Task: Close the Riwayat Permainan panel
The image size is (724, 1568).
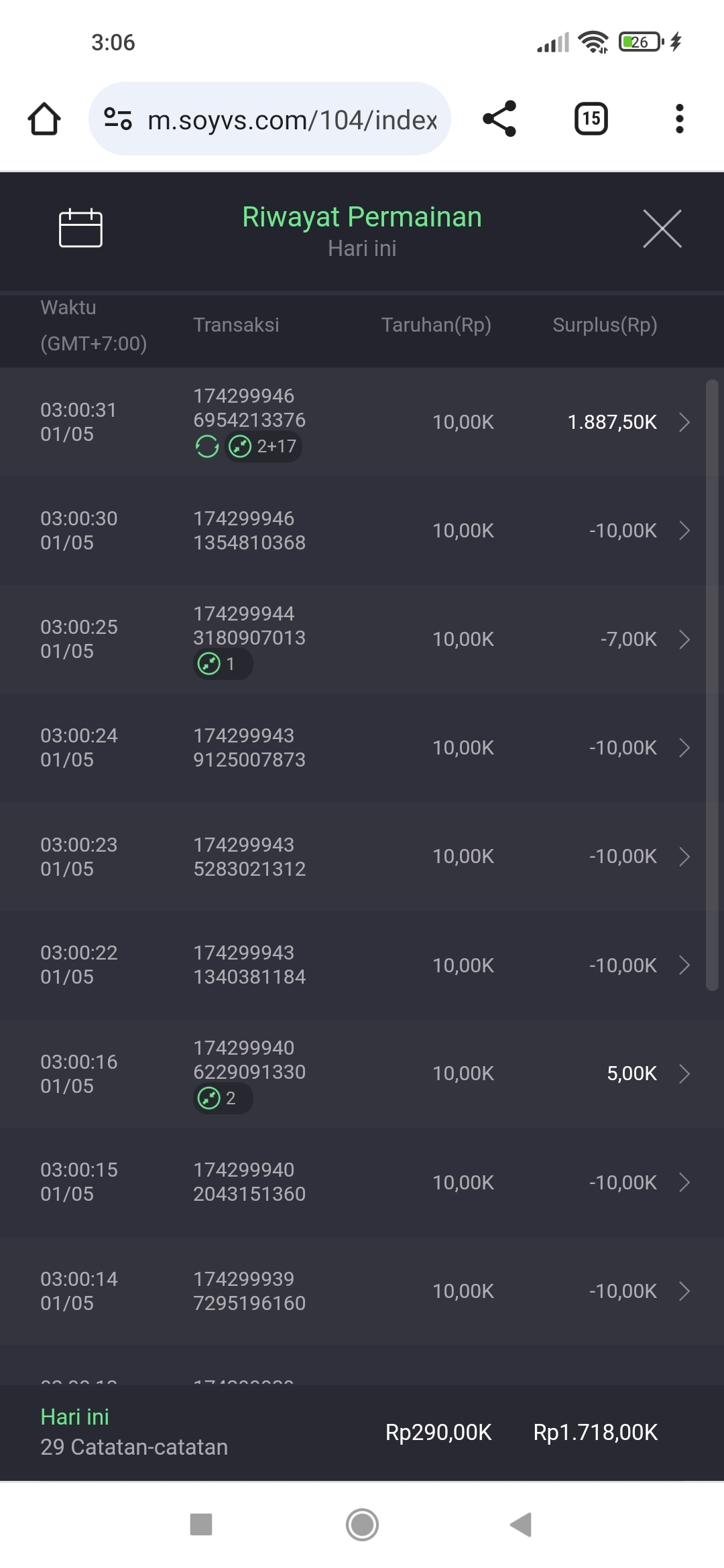Action: tap(662, 228)
